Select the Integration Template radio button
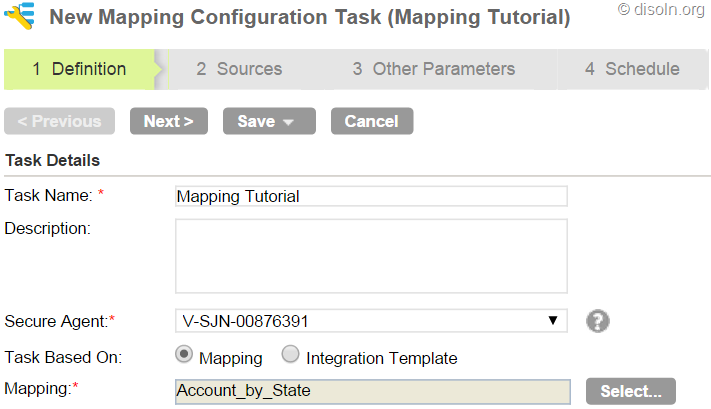 click(x=290, y=355)
